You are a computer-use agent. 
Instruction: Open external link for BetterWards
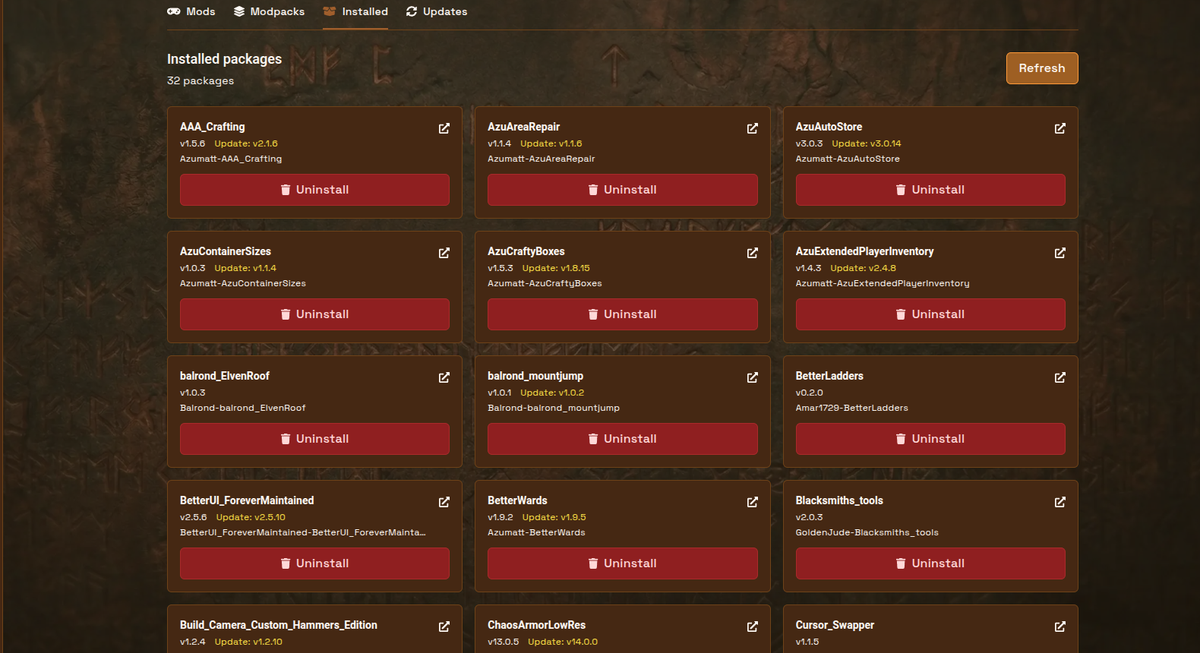point(752,502)
